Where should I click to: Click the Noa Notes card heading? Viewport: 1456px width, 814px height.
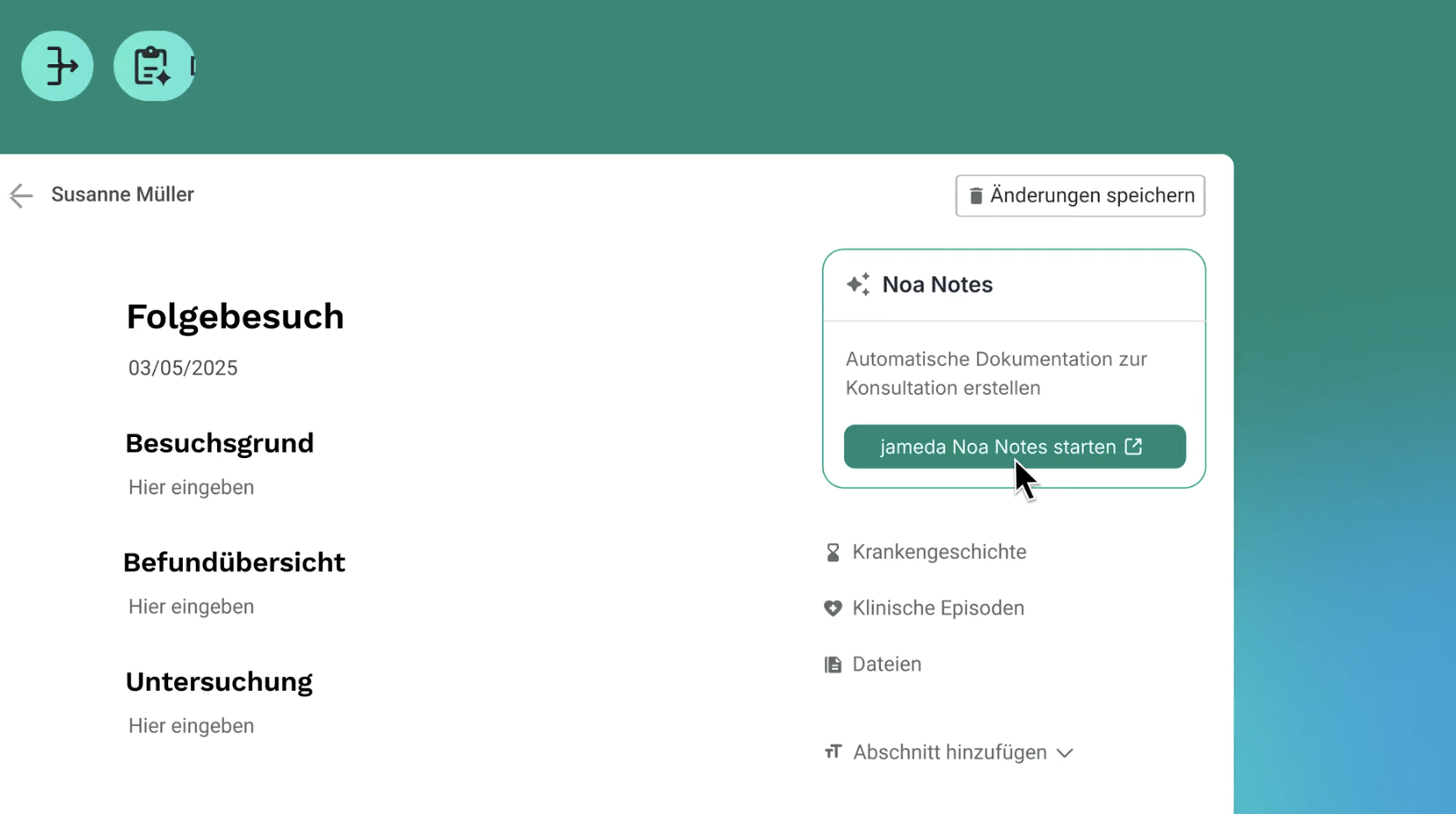(x=937, y=284)
